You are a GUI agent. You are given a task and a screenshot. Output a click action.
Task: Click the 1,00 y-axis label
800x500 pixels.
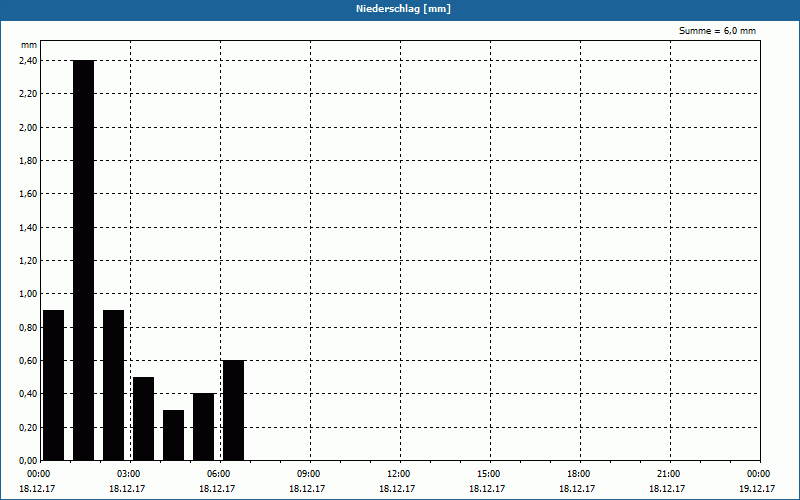[x=28, y=294]
